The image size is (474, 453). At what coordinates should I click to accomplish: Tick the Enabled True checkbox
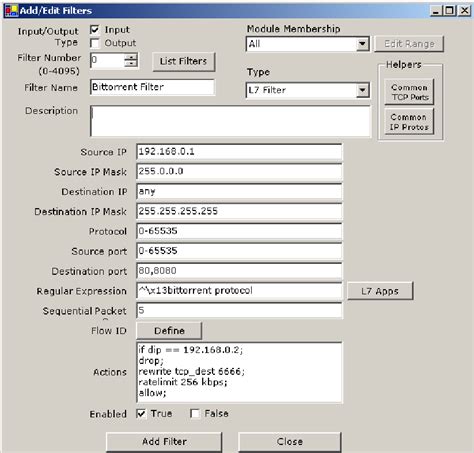(141, 414)
